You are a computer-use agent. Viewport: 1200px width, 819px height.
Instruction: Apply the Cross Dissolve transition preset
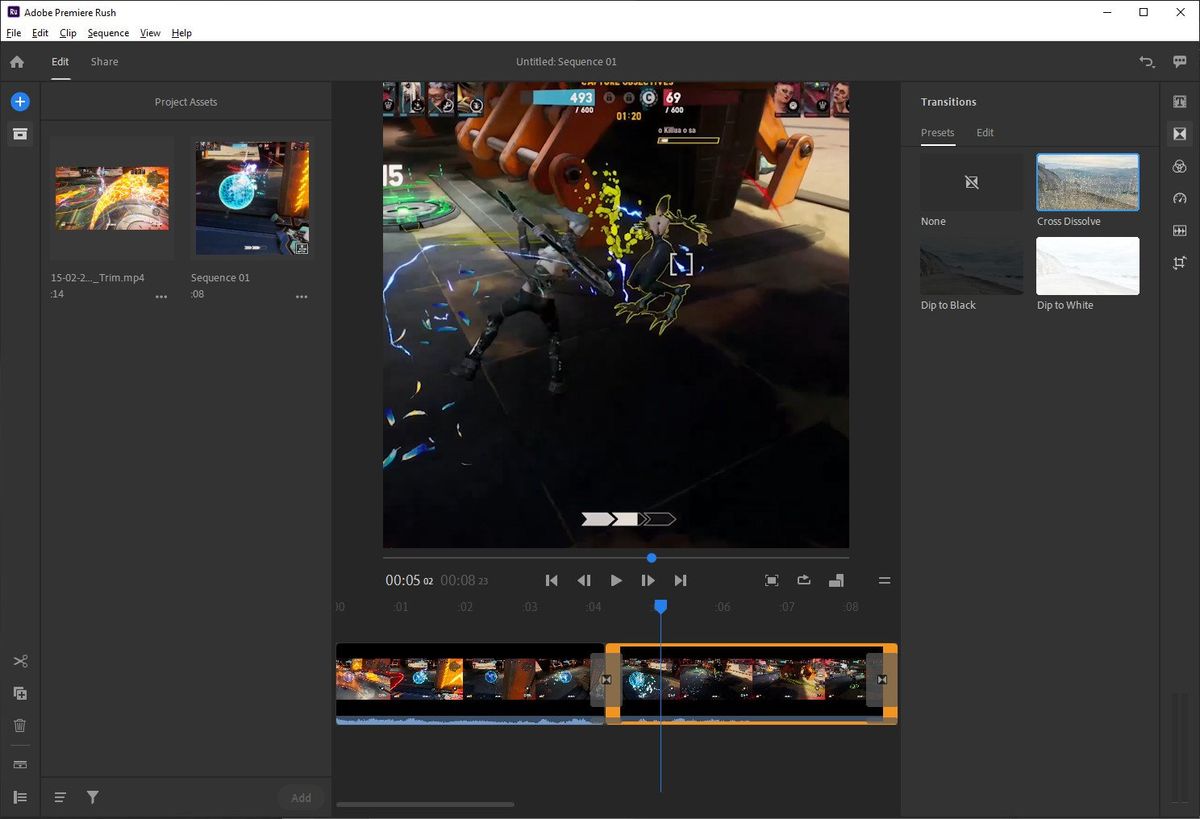coord(1087,181)
